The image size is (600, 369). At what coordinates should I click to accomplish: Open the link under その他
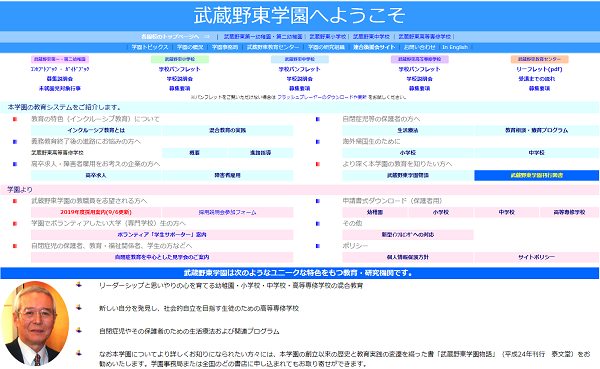pyautogui.click(x=408, y=235)
